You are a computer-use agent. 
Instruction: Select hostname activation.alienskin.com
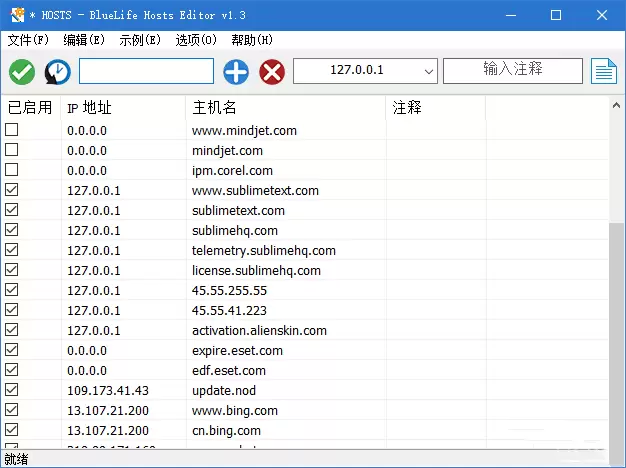pos(259,330)
